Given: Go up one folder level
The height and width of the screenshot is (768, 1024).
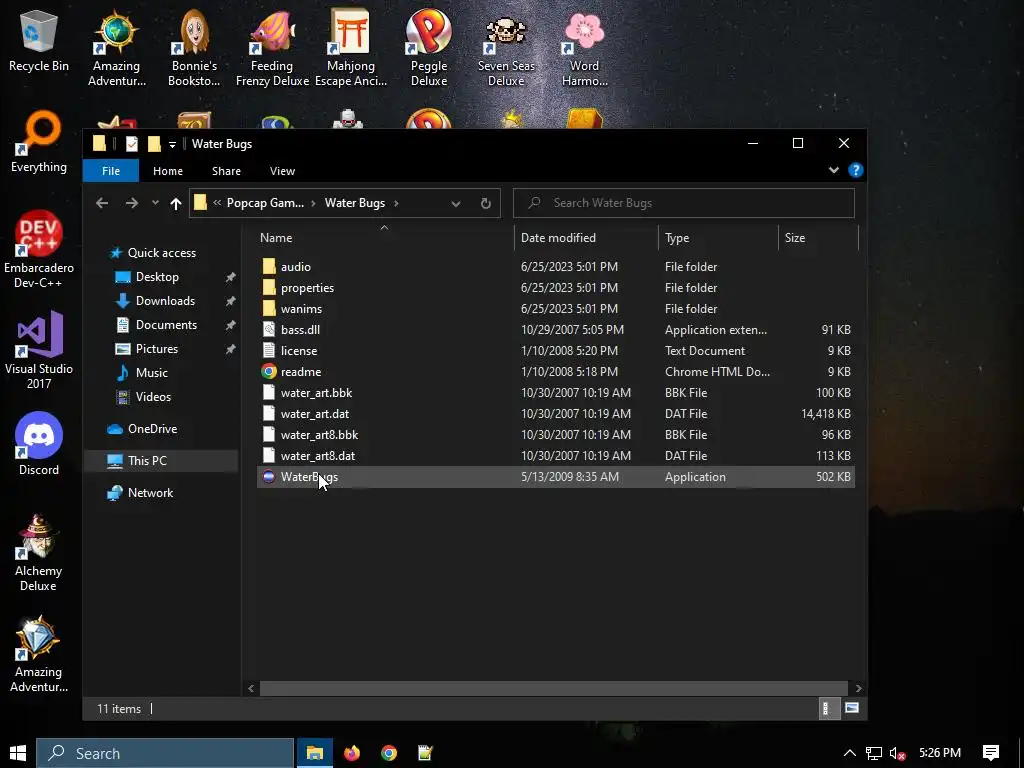Looking at the screenshot, I should coord(176,203).
